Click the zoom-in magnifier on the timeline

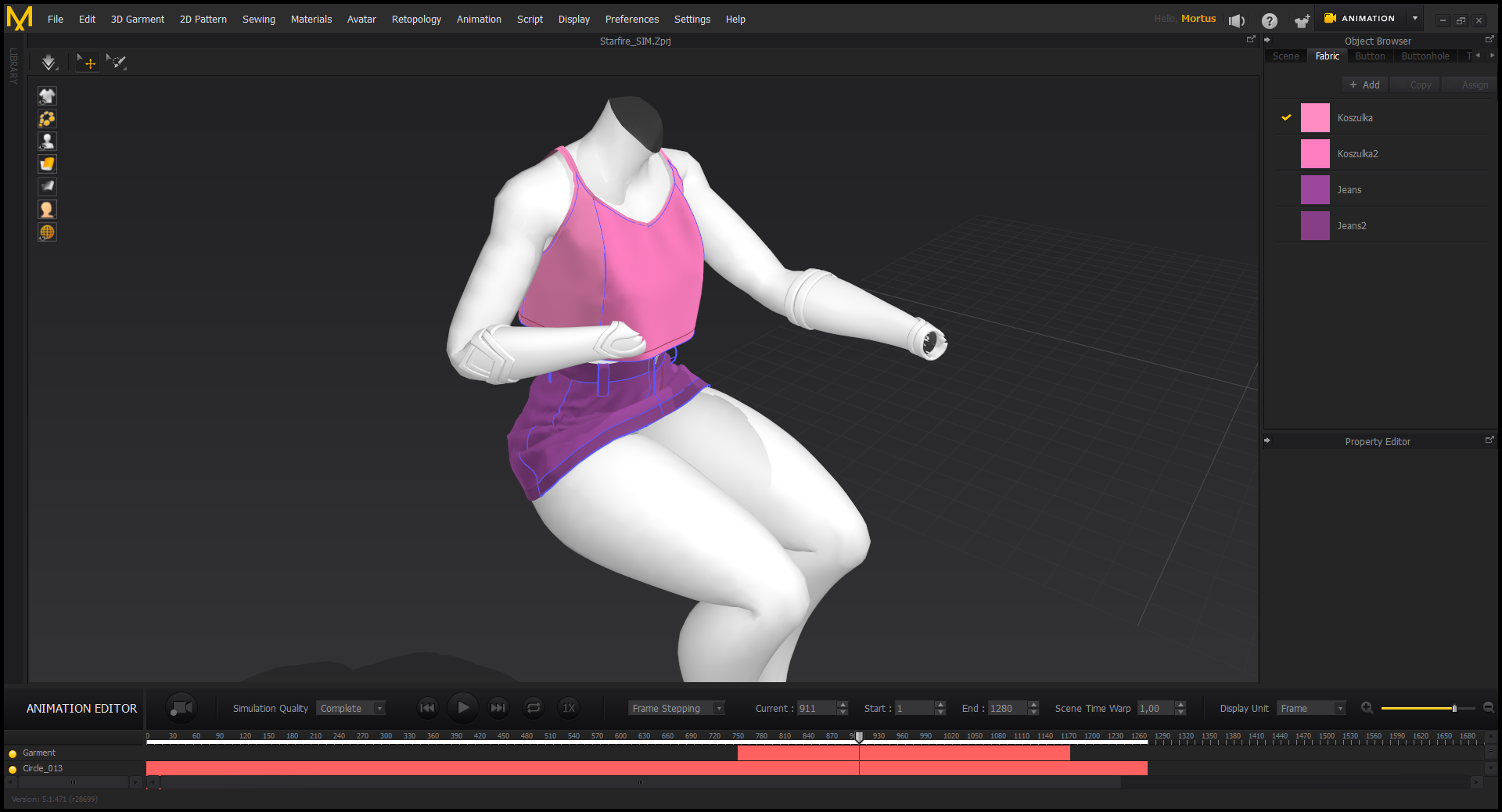pyautogui.click(x=1367, y=708)
